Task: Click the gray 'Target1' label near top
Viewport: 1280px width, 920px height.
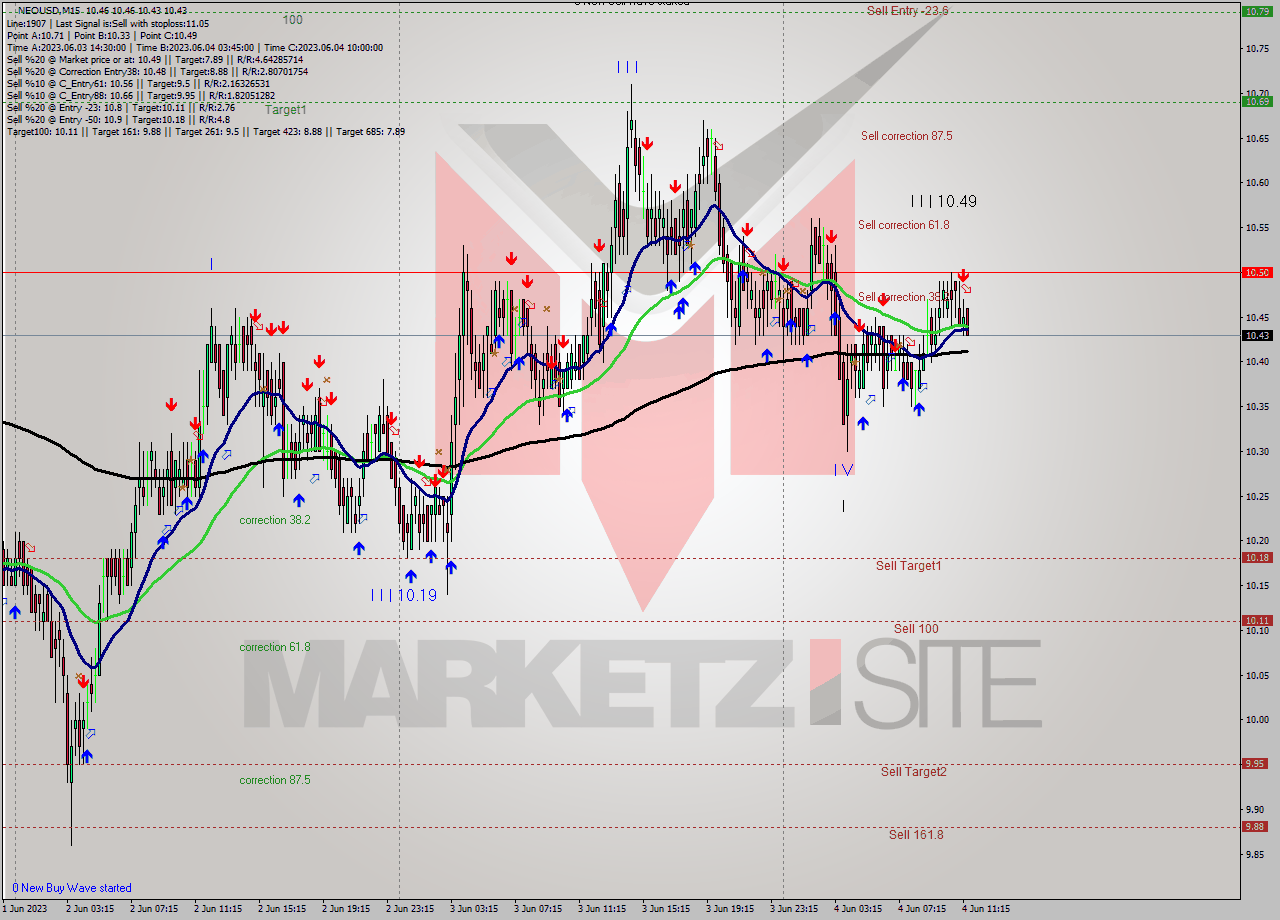Action: pyautogui.click(x=286, y=110)
